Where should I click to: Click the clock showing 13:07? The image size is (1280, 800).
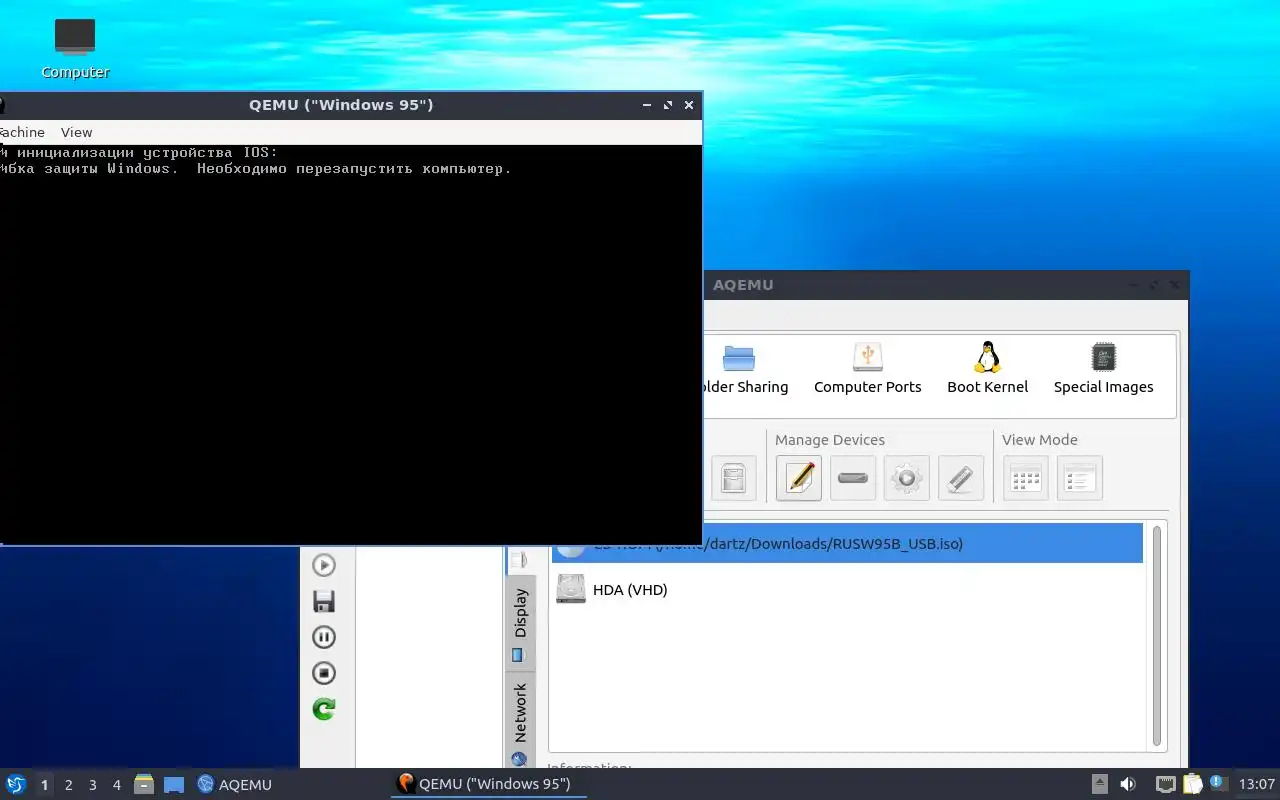pos(1256,784)
